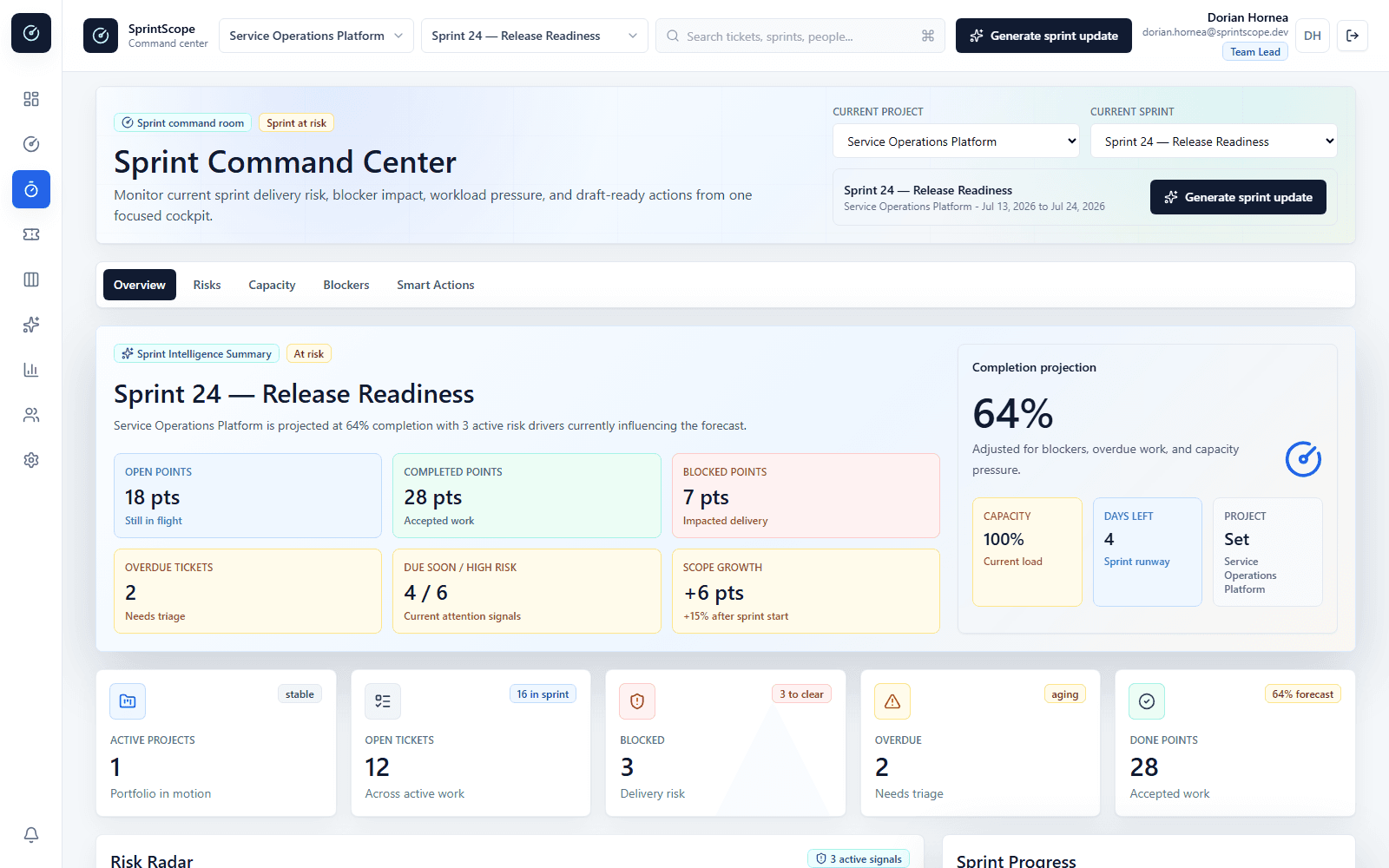Viewport: 1389px width, 868px height.
Task: Click the 'Sprint runway' text
Action: pyautogui.click(x=1136, y=562)
